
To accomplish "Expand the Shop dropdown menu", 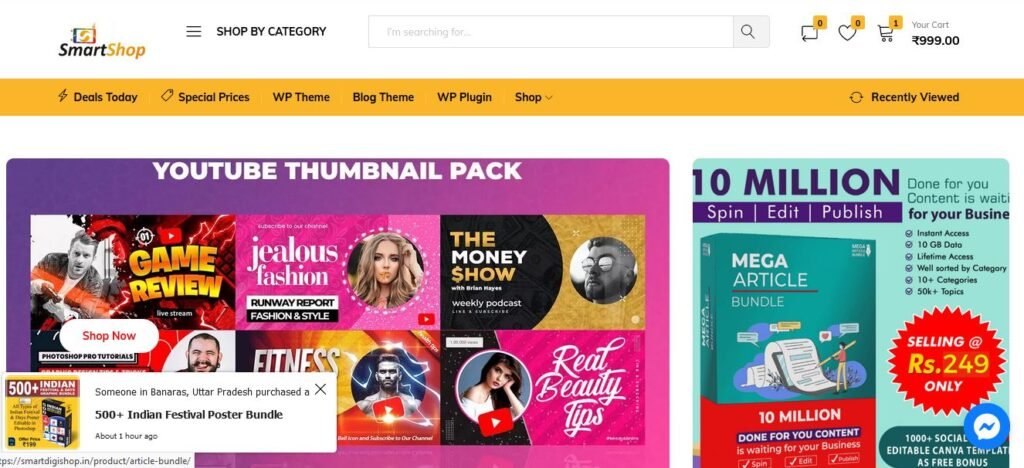I will [534, 97].
